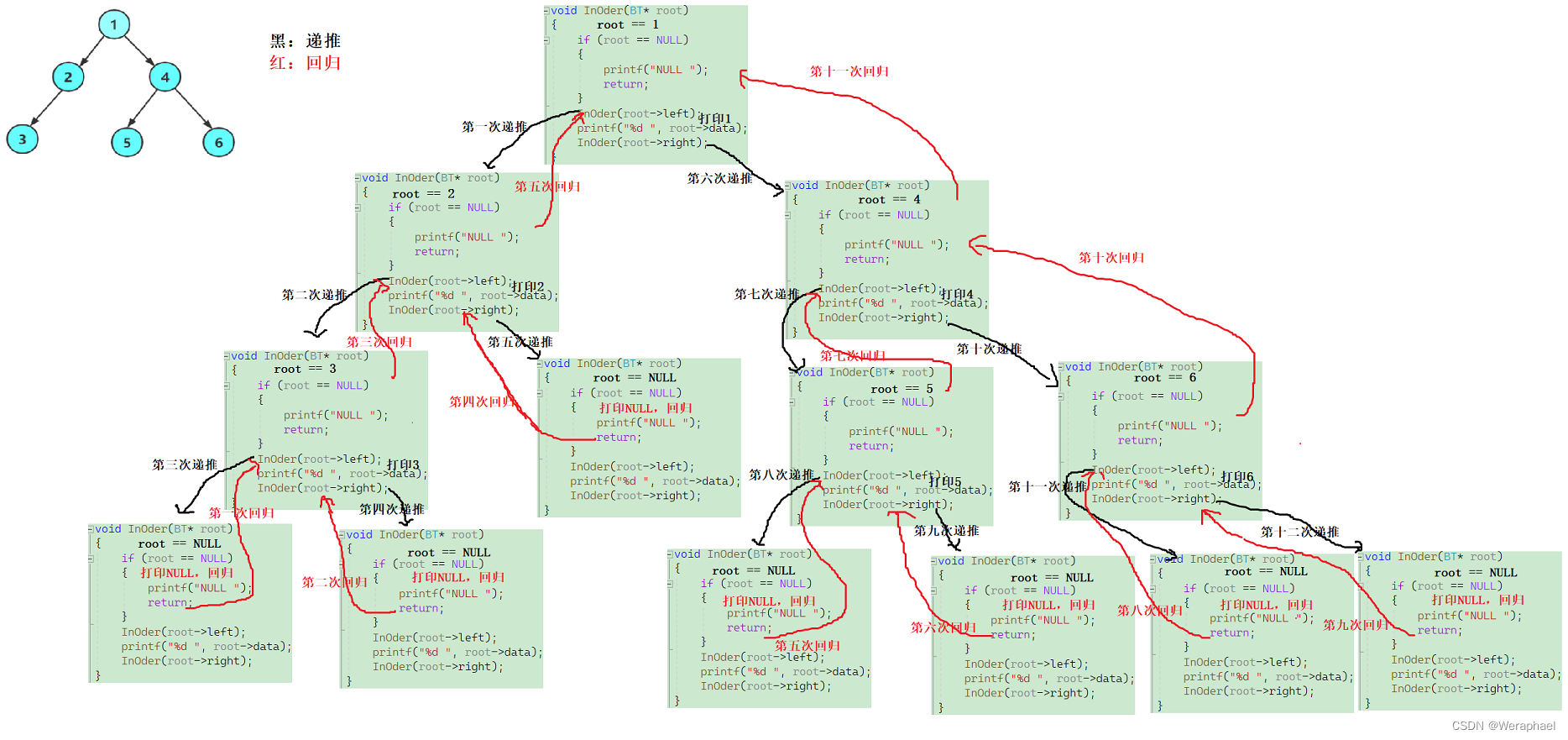The height and width of the screenshot is (740, 1568).
Task: Select the label 第四次递推
Action: tap(392, 509)
